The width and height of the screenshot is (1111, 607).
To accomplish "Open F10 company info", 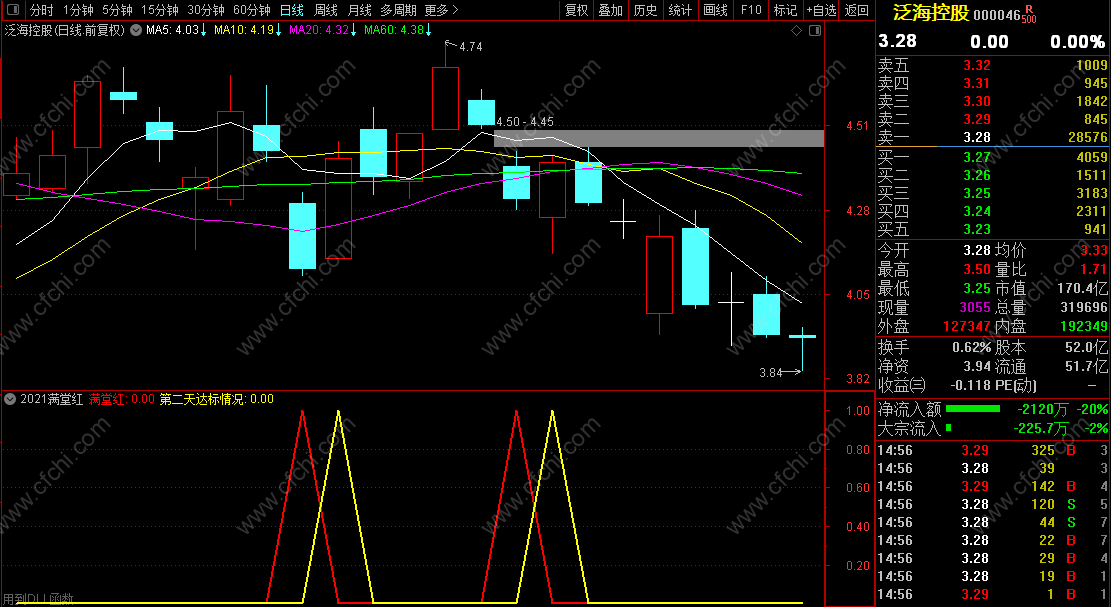I will click(751, 10).
